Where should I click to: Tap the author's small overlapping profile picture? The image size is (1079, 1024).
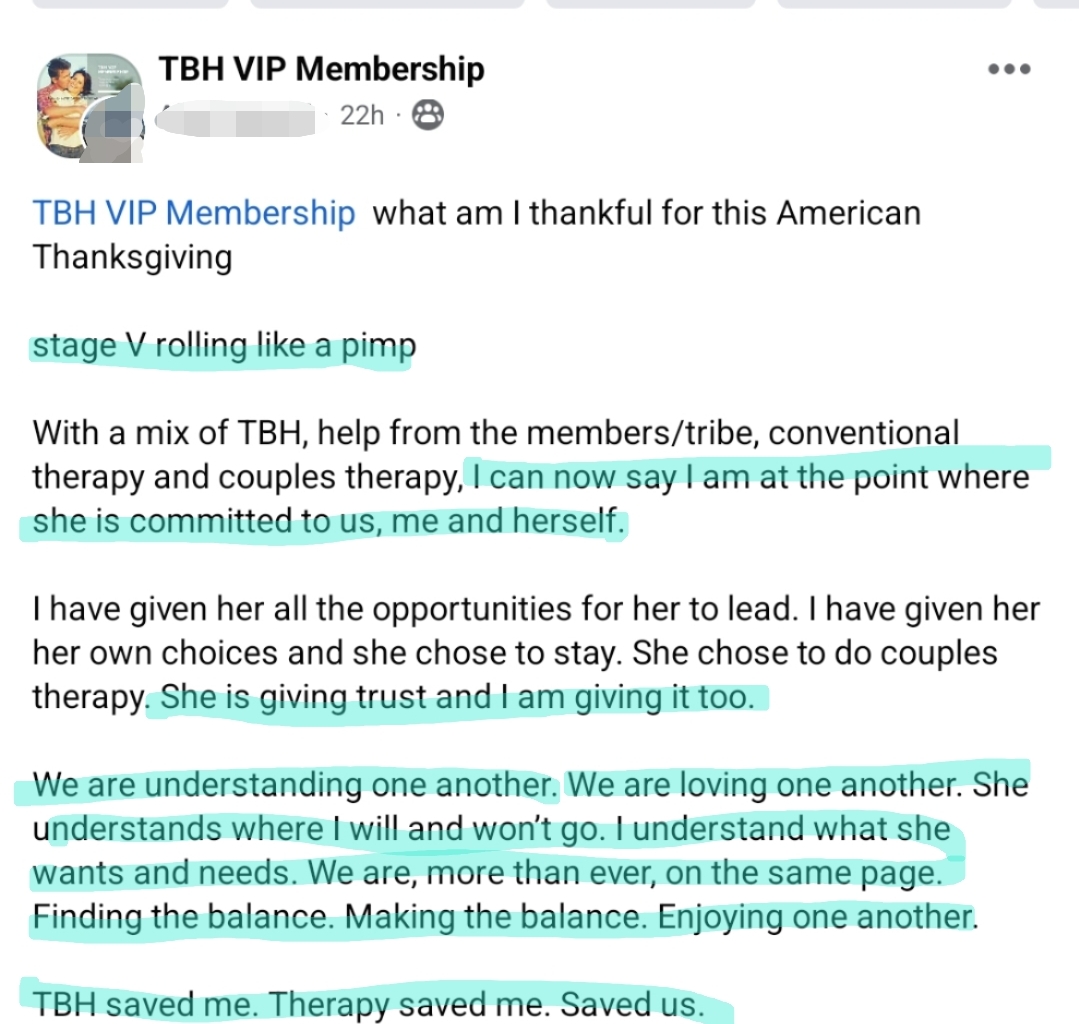point(116,130)
